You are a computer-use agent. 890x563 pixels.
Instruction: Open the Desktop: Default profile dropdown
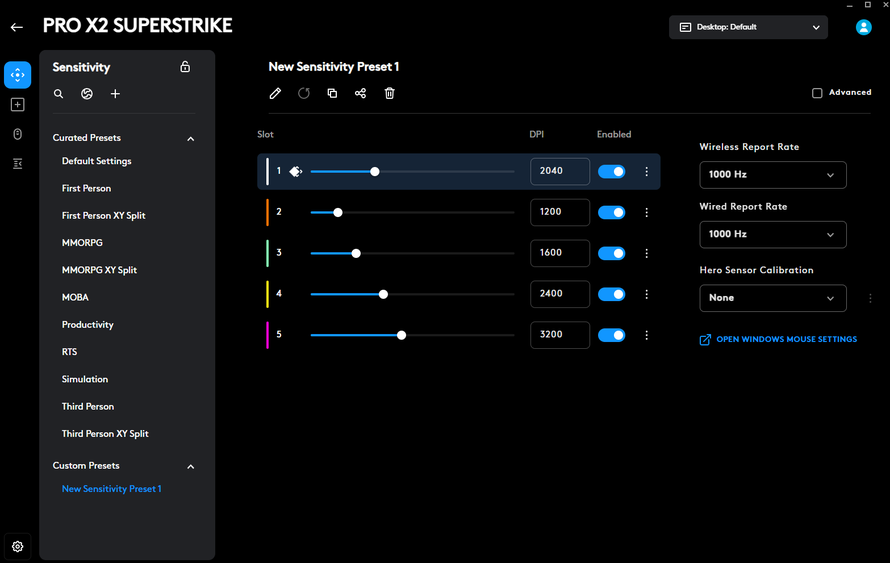(x=748, y=27)
